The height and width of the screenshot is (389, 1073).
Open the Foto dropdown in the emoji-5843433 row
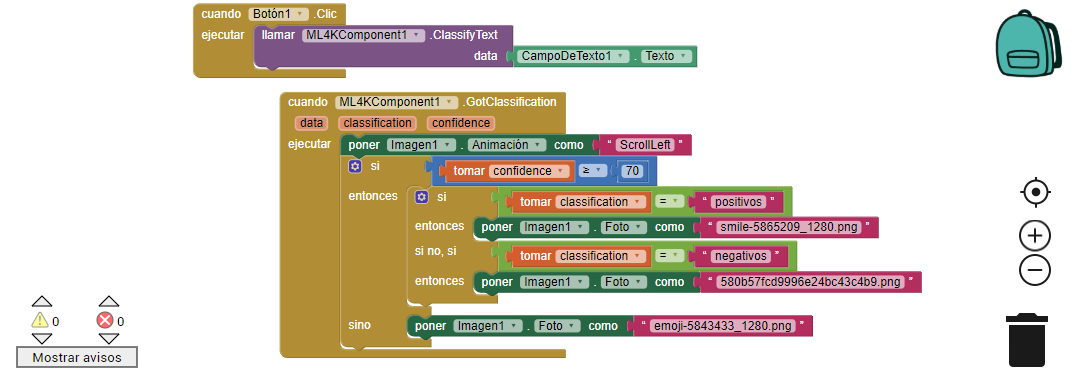pyautogui.click(x=557, y=326)
